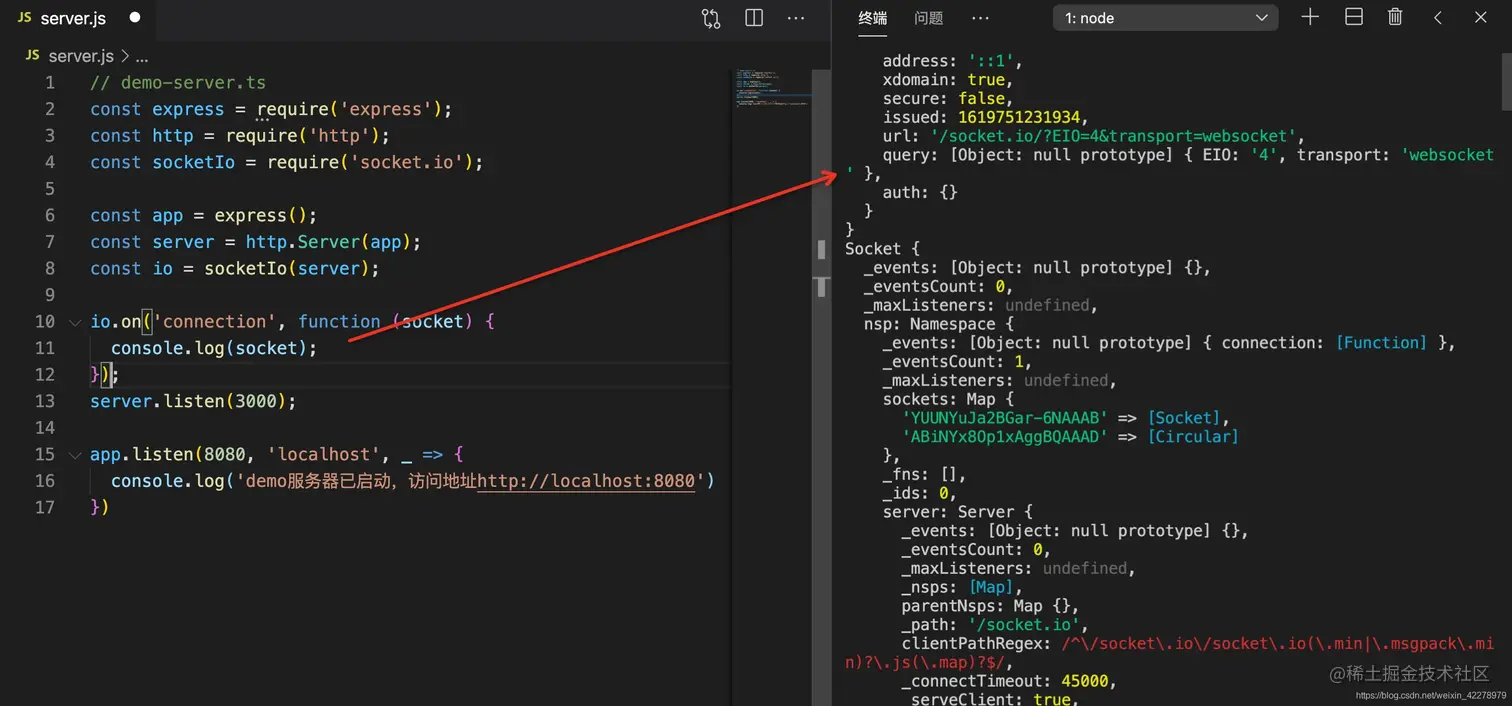Collapse the app.listen fold at line 15
Viewport: 1512px width, 706px height.
coord(74,455)
